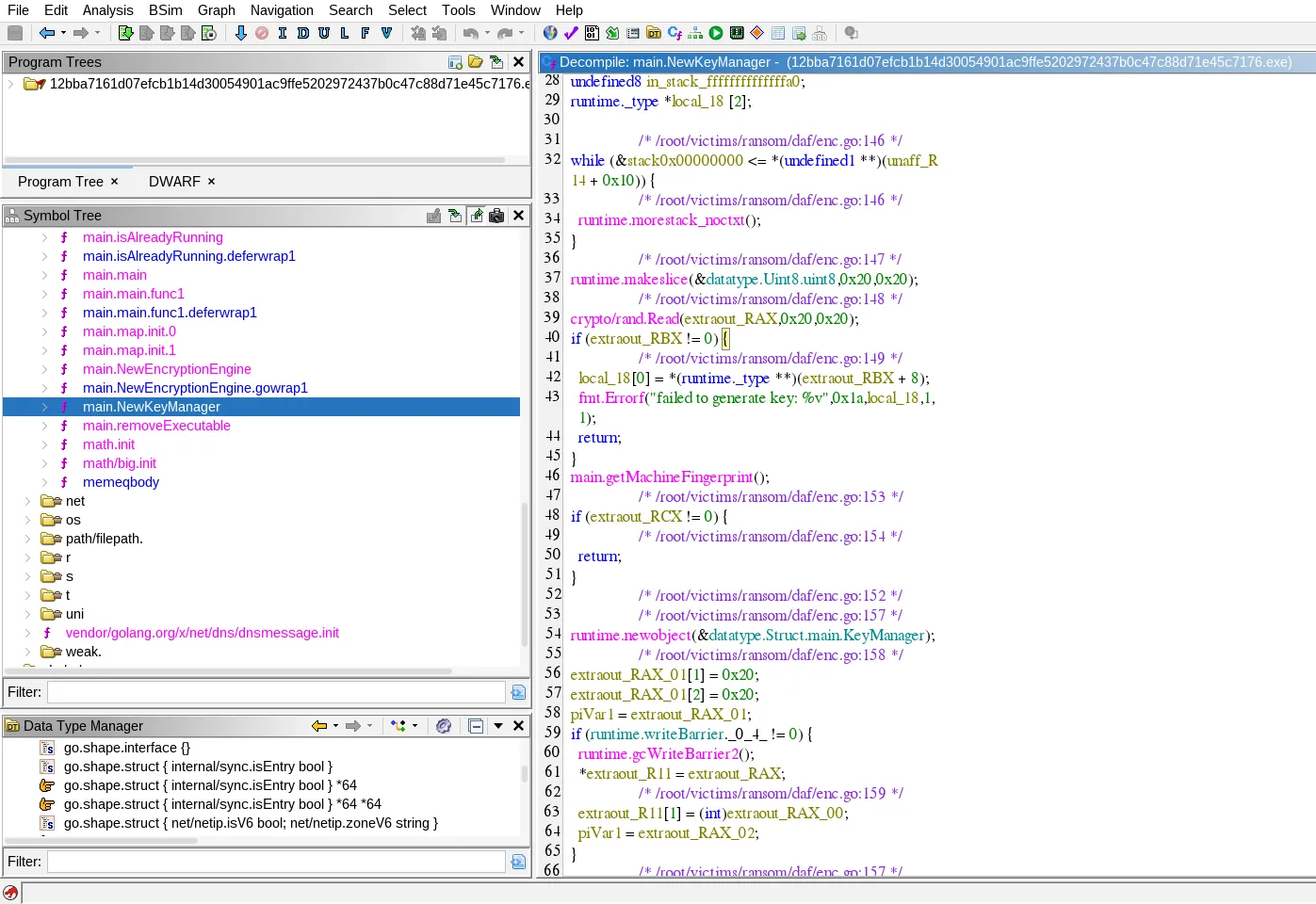The image size is (1316, 904).
Task: Click camera snapshot icon in Symbol Tree
Action: 496,216
